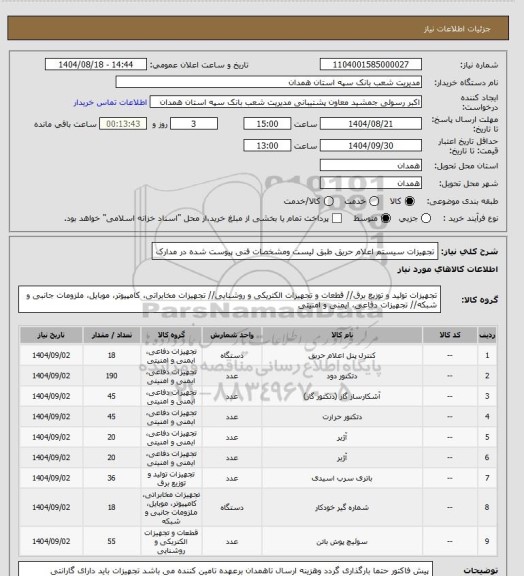Select the متوسط purchase type radio
524x576 pixels.
point(385,218)
